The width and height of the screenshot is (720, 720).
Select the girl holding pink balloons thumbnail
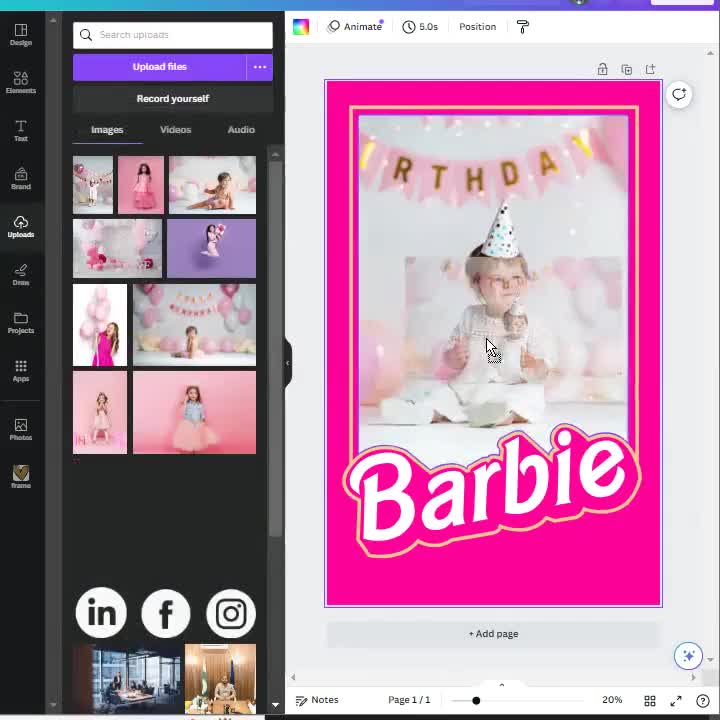point(100,325)
